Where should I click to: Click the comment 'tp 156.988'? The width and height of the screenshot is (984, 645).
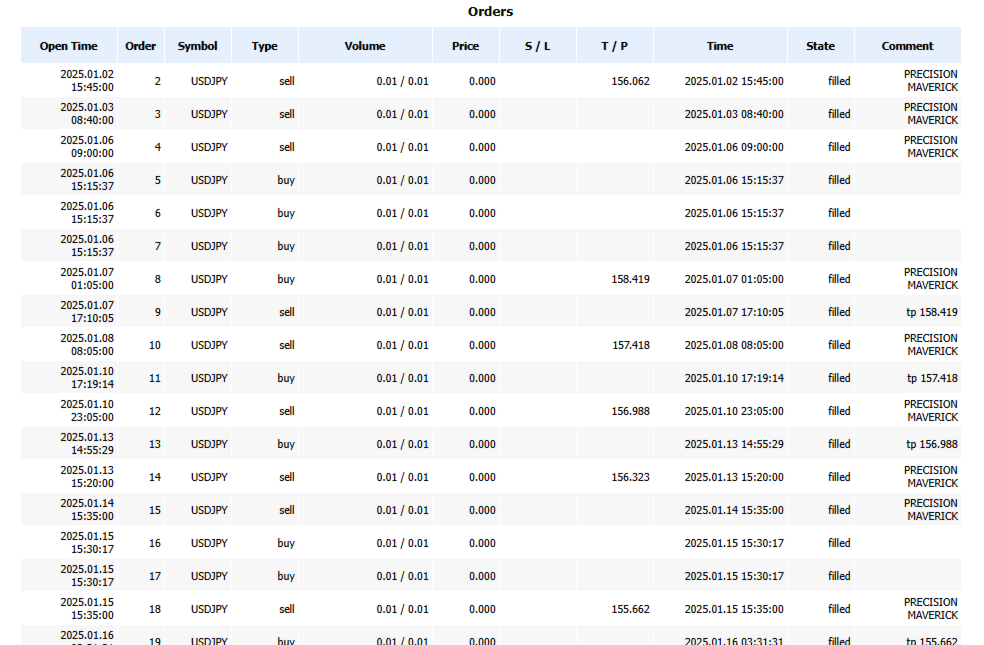932,444
